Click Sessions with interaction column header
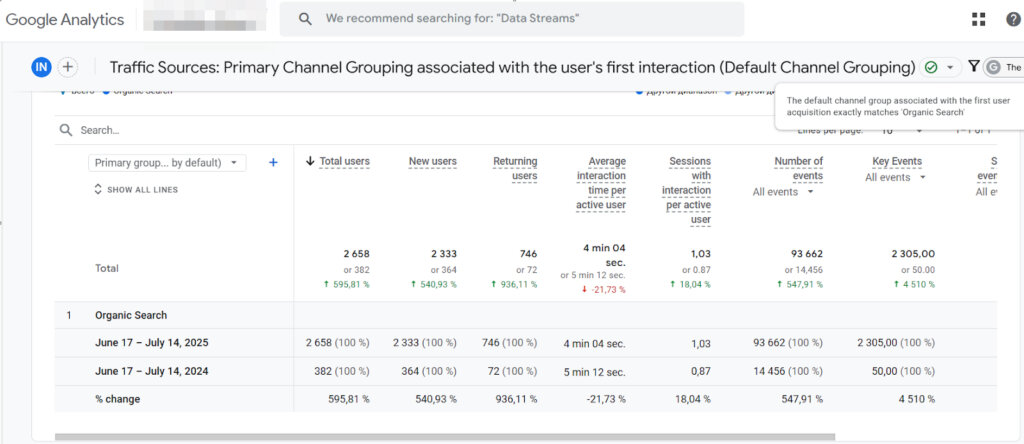 (x=686, y=190)
